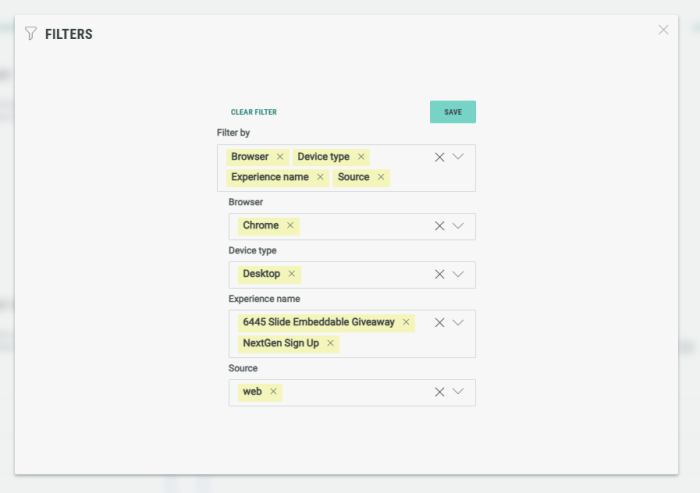
Task: Remove the NextGen Sign Up tag
Action: point(330,343)
